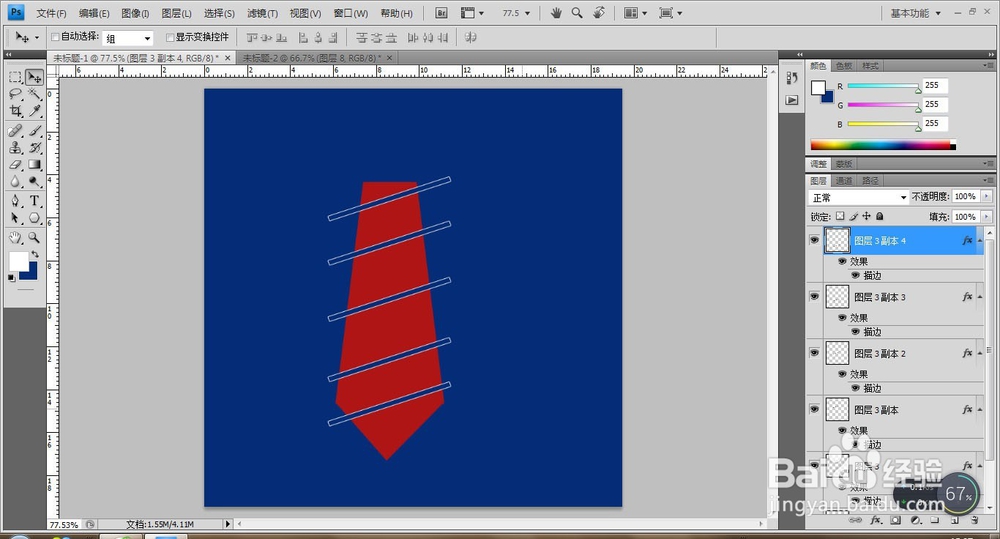1000x539 pixels.
Task: Select the Eyedropper tool
Action: [34, 112]
